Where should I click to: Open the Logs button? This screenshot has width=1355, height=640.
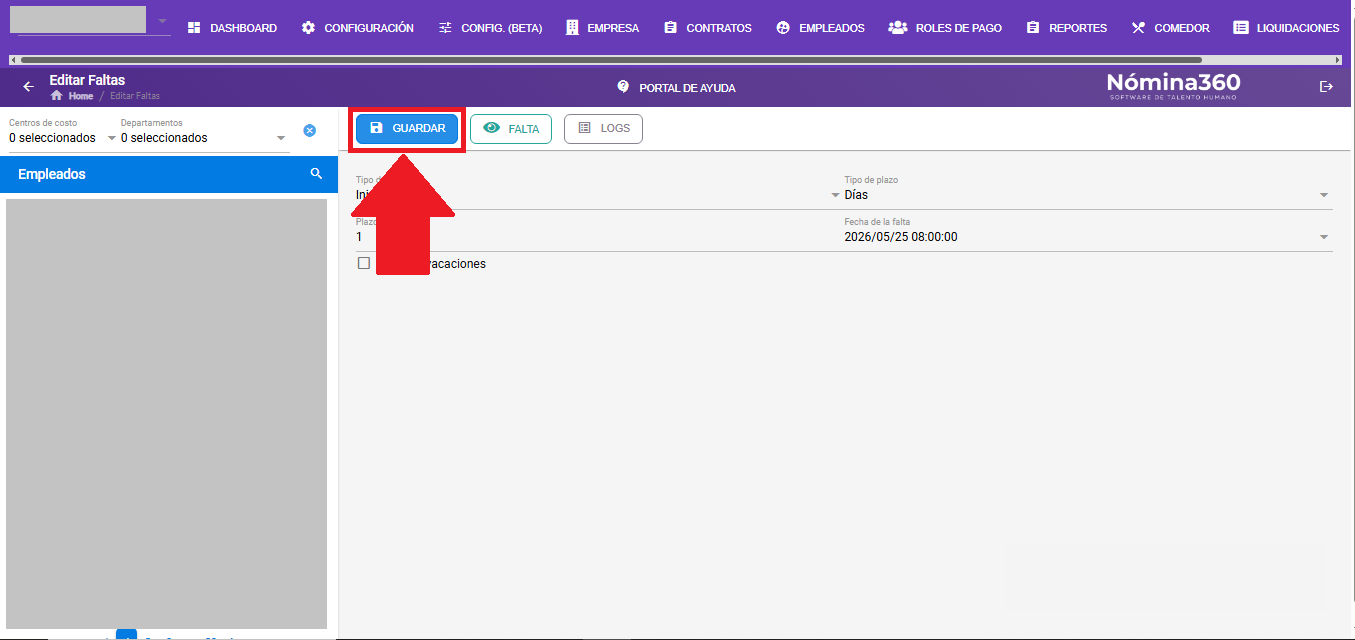pos(603,128)
